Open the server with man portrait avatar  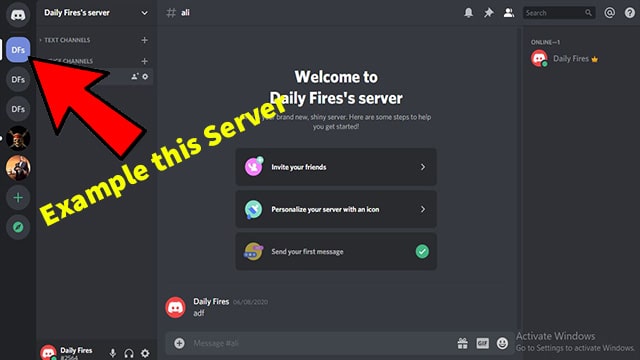[18, 168]
